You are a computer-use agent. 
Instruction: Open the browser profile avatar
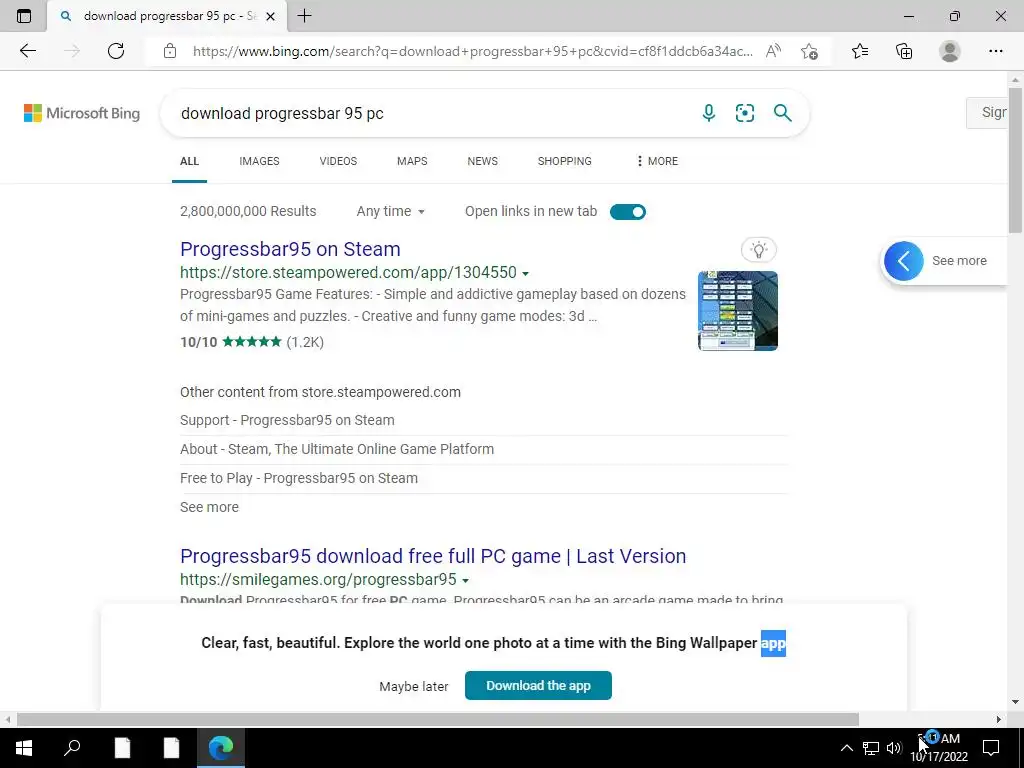point(950,51)
